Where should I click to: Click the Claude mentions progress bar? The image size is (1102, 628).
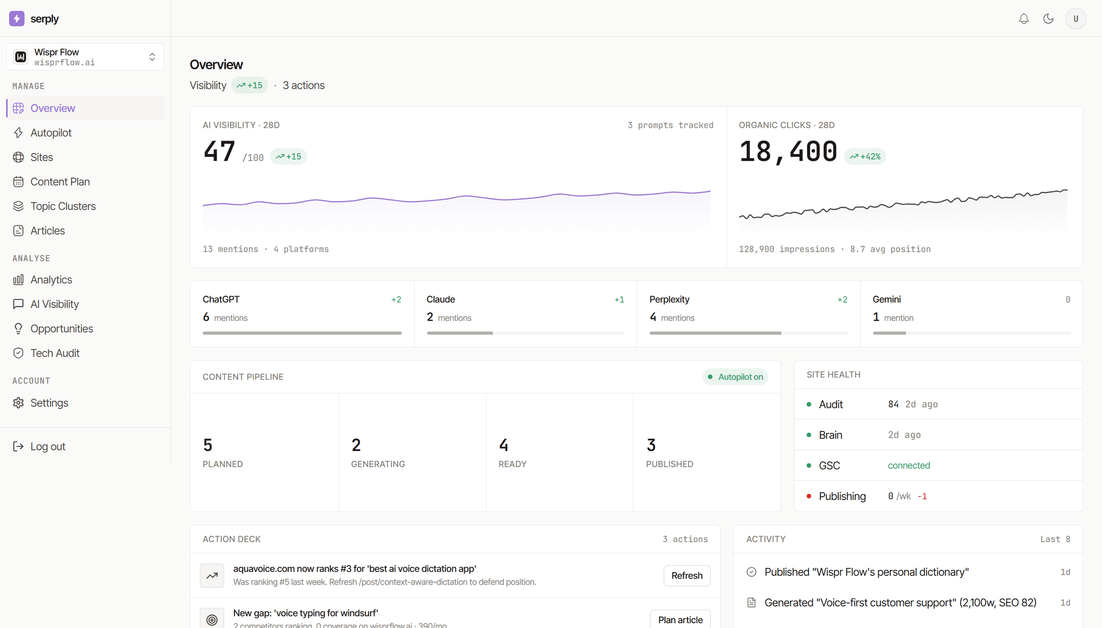coord(526,333)
